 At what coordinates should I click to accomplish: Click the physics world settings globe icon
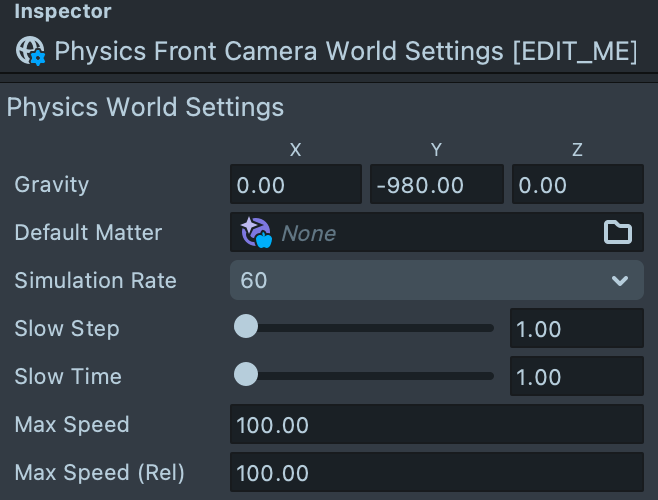(32, 51)
